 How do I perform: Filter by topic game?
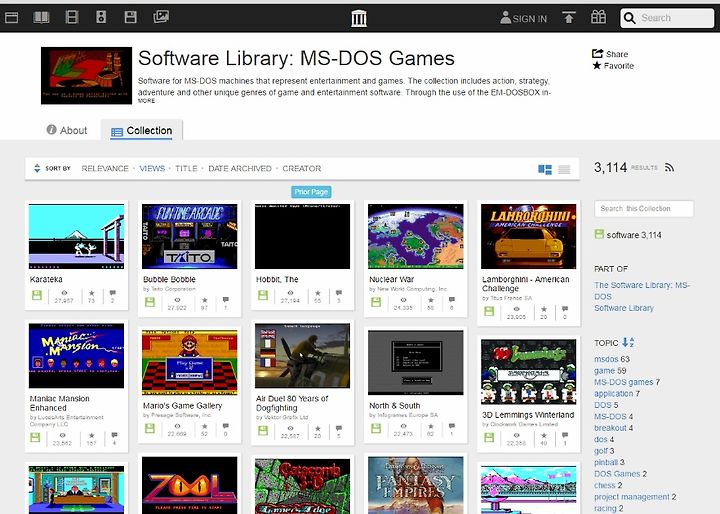point(604,370)
